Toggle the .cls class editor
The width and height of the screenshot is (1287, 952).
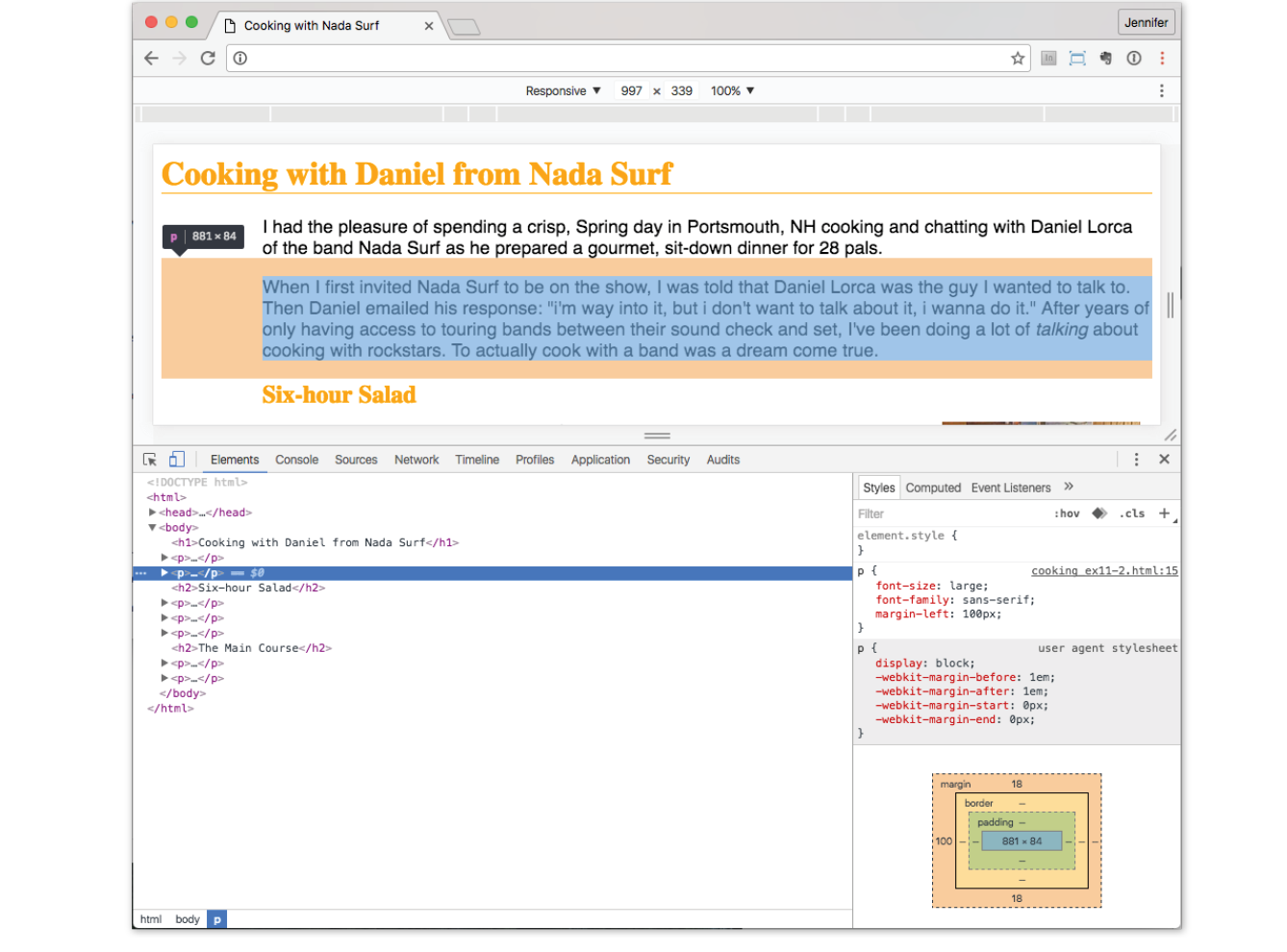1132,514
